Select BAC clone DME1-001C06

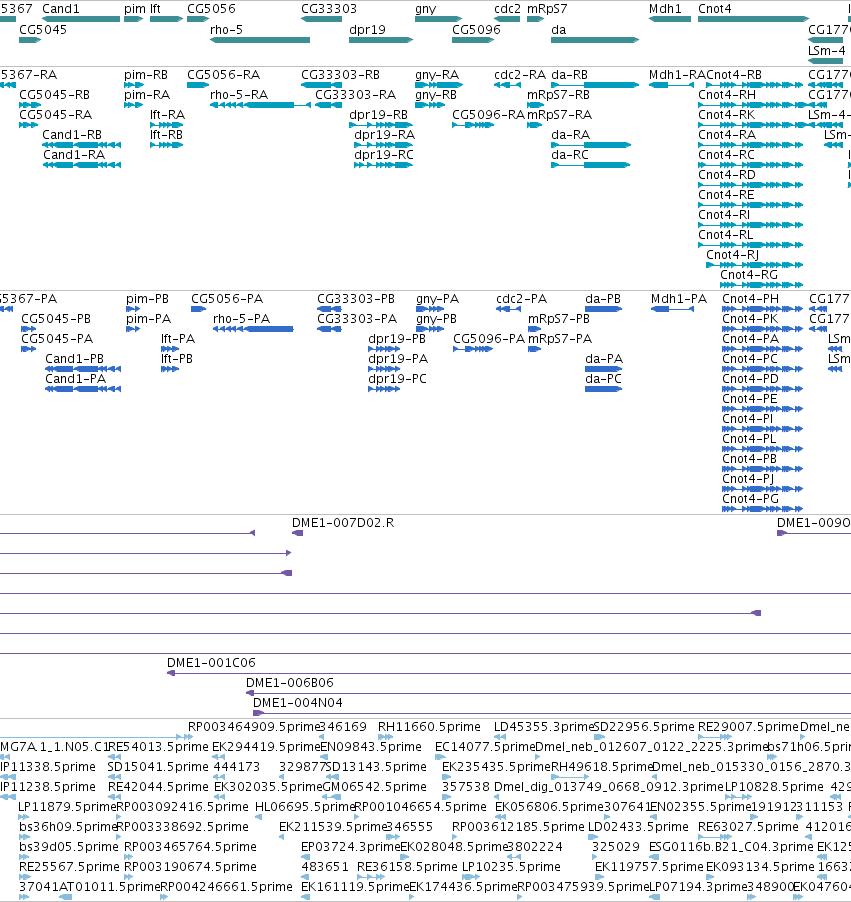211,662
